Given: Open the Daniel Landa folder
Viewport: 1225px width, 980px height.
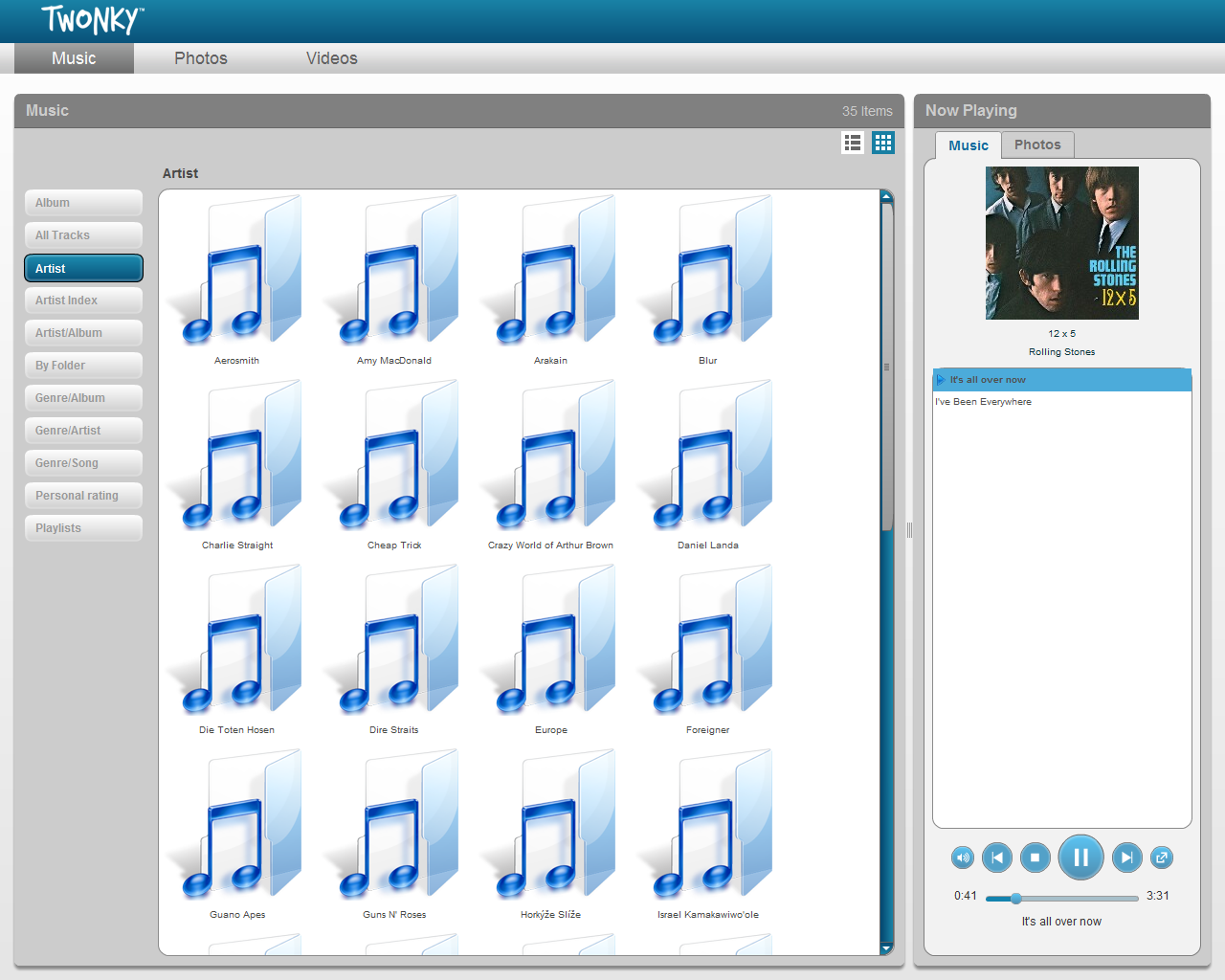Looking at the screenshot, I should pyautogui.click(x=708, y=464).
